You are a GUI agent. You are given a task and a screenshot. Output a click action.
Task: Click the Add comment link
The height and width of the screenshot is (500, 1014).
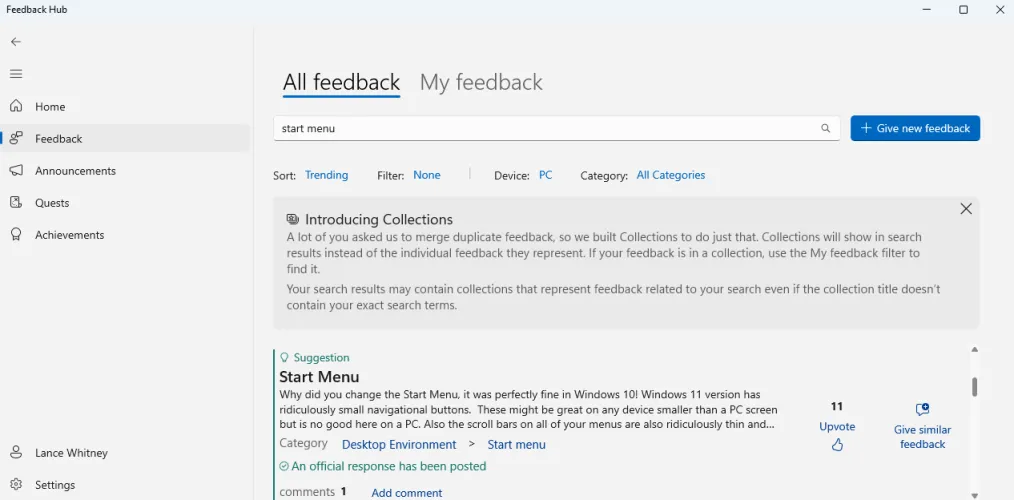[406, 492]
